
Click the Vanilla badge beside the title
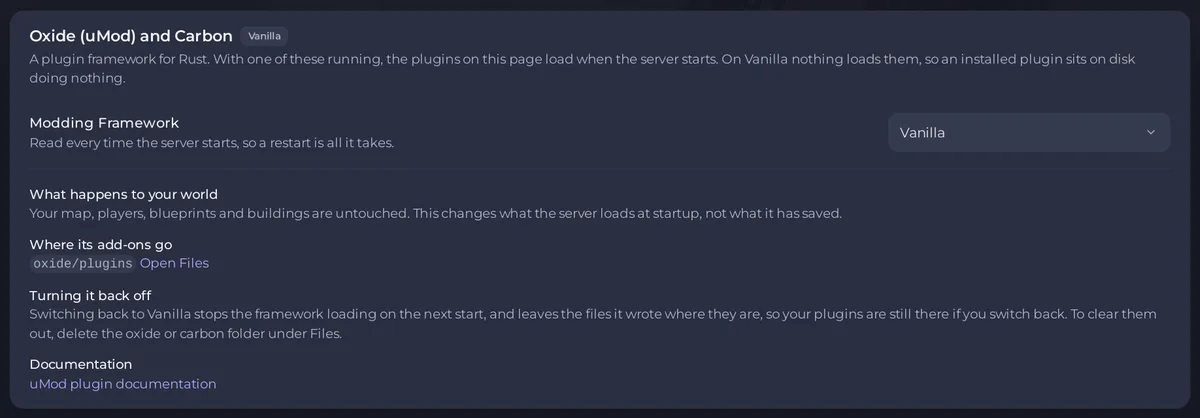(x=265, y=36)
